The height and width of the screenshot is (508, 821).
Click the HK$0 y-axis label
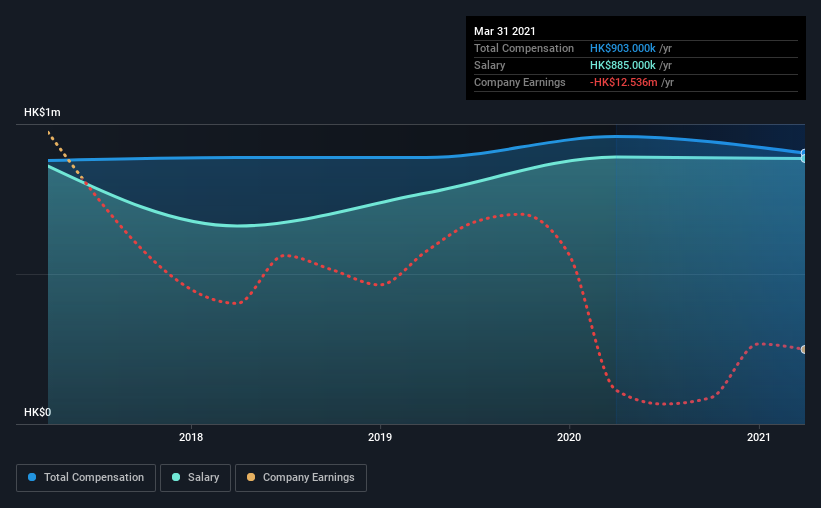point(37,412)
